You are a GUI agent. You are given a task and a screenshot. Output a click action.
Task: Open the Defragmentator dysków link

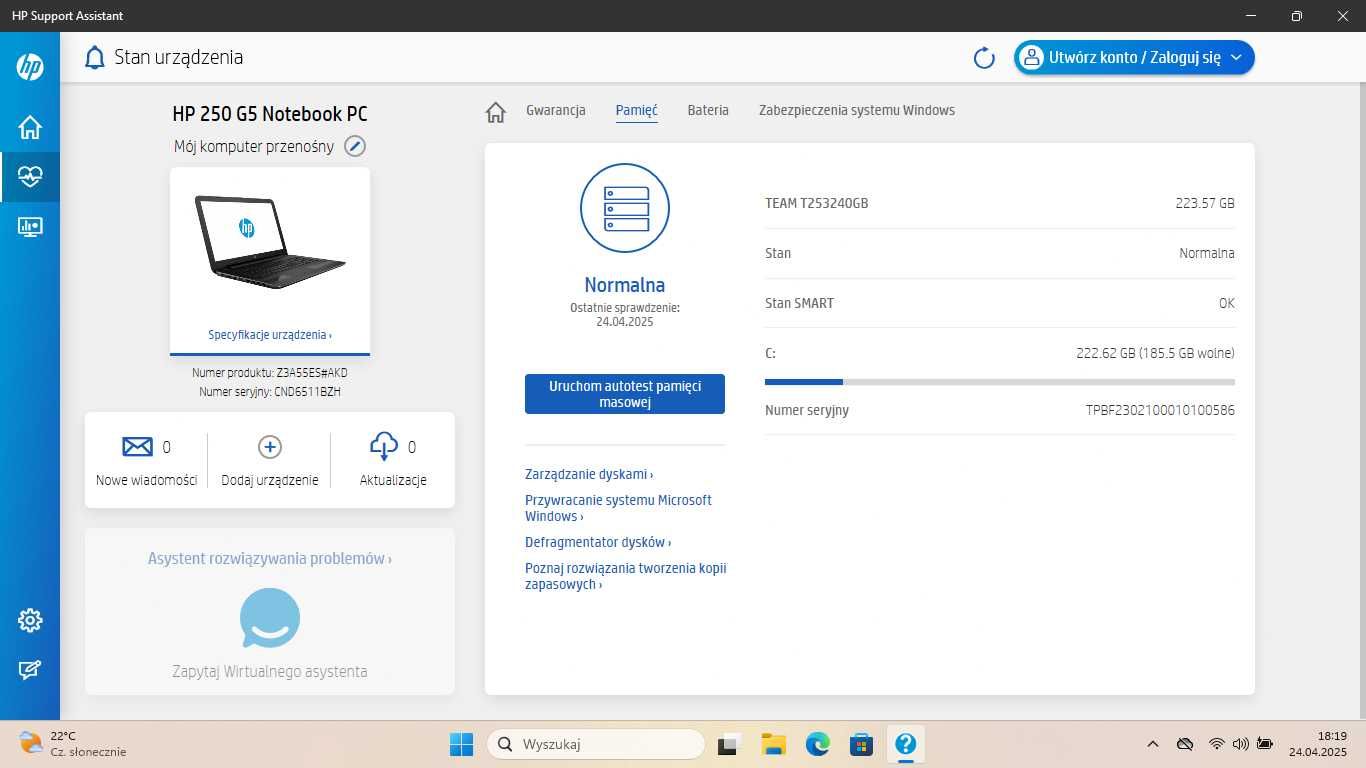(598, 542)
